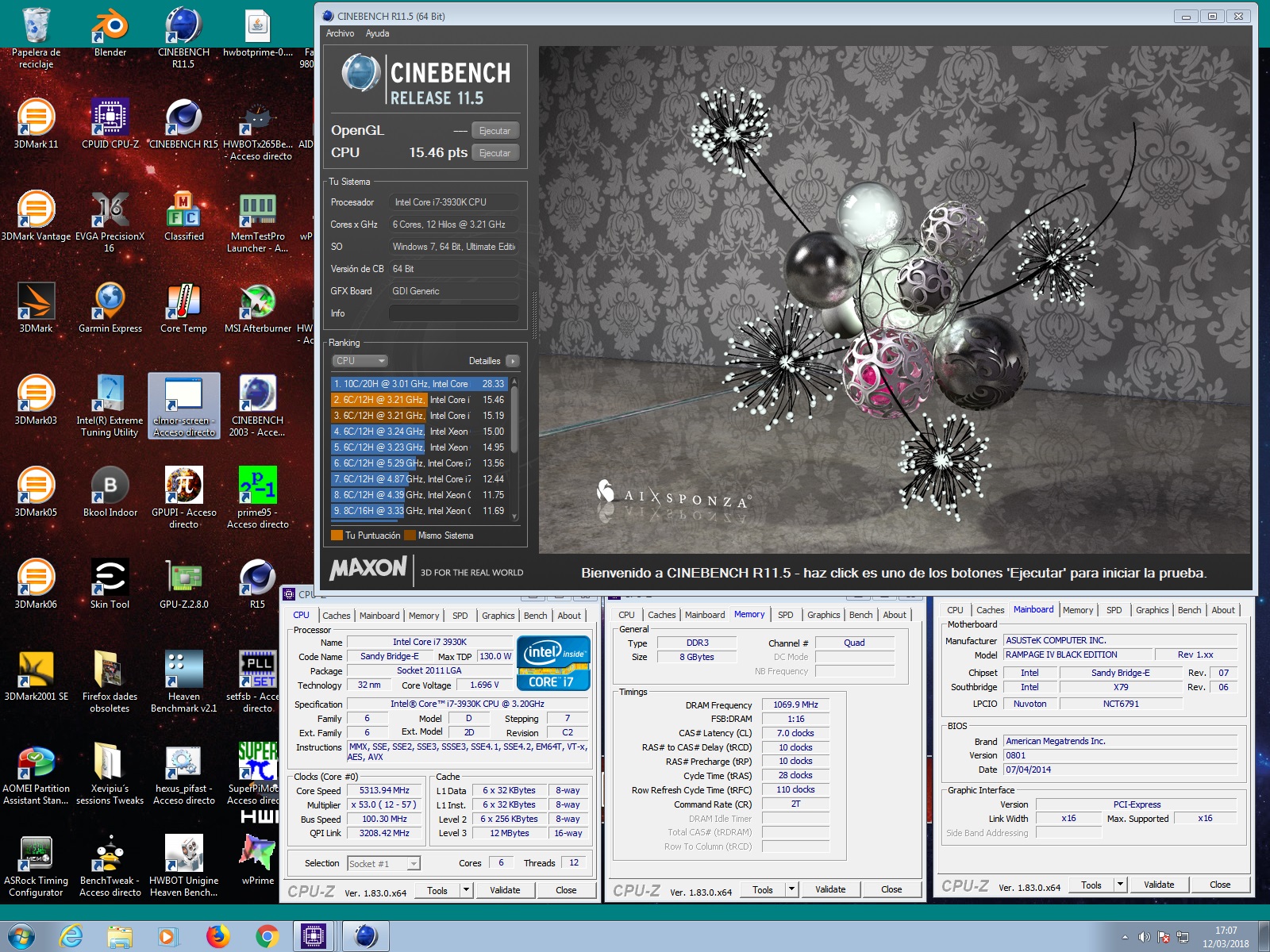1270x952 pixels.
Task: Switch to Graphics tab in left CPU-Z
Action: click(x=498, y=616)
